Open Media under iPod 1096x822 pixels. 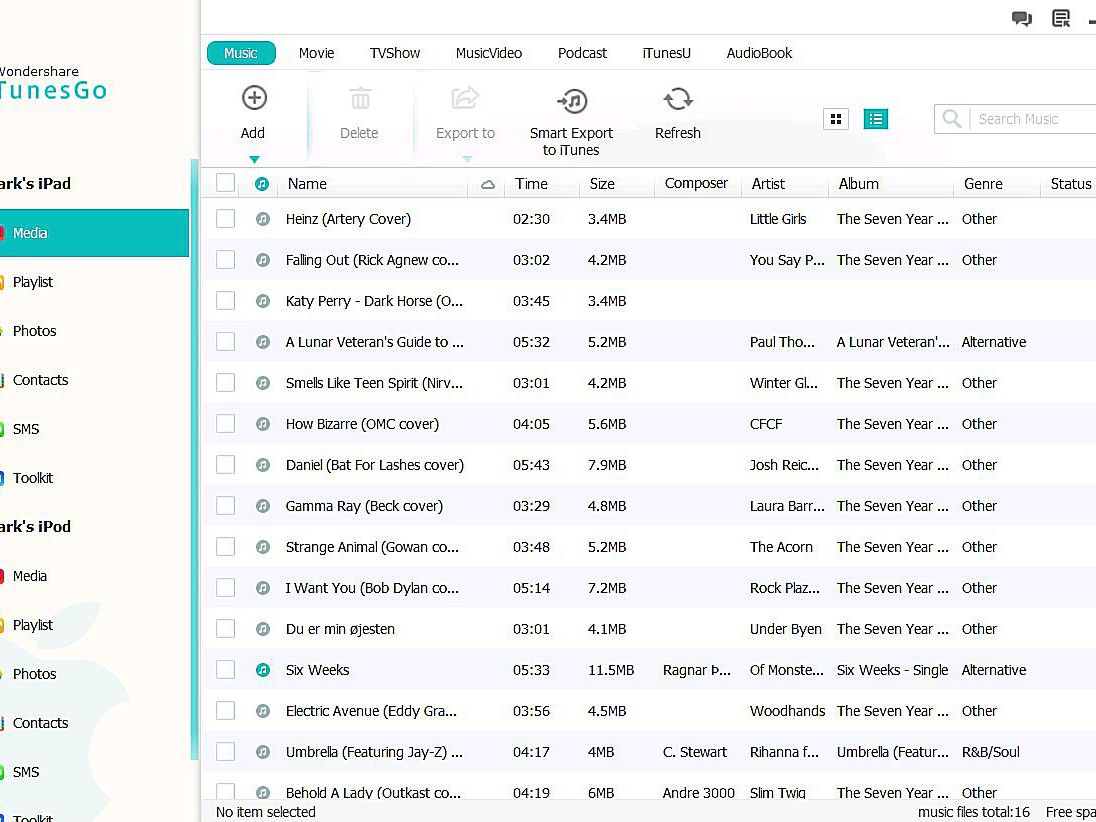click(29, 576)
